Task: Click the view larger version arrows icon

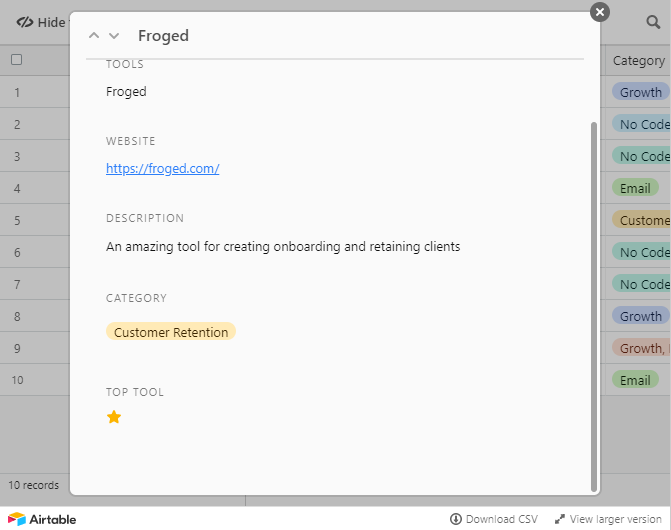Action: point(560,519)
